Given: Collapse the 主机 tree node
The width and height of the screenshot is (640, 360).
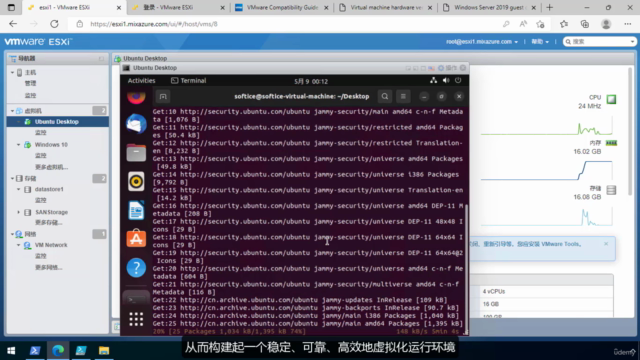Looking at the screenshot, I should pyautogui.click(x=12, y=73).
